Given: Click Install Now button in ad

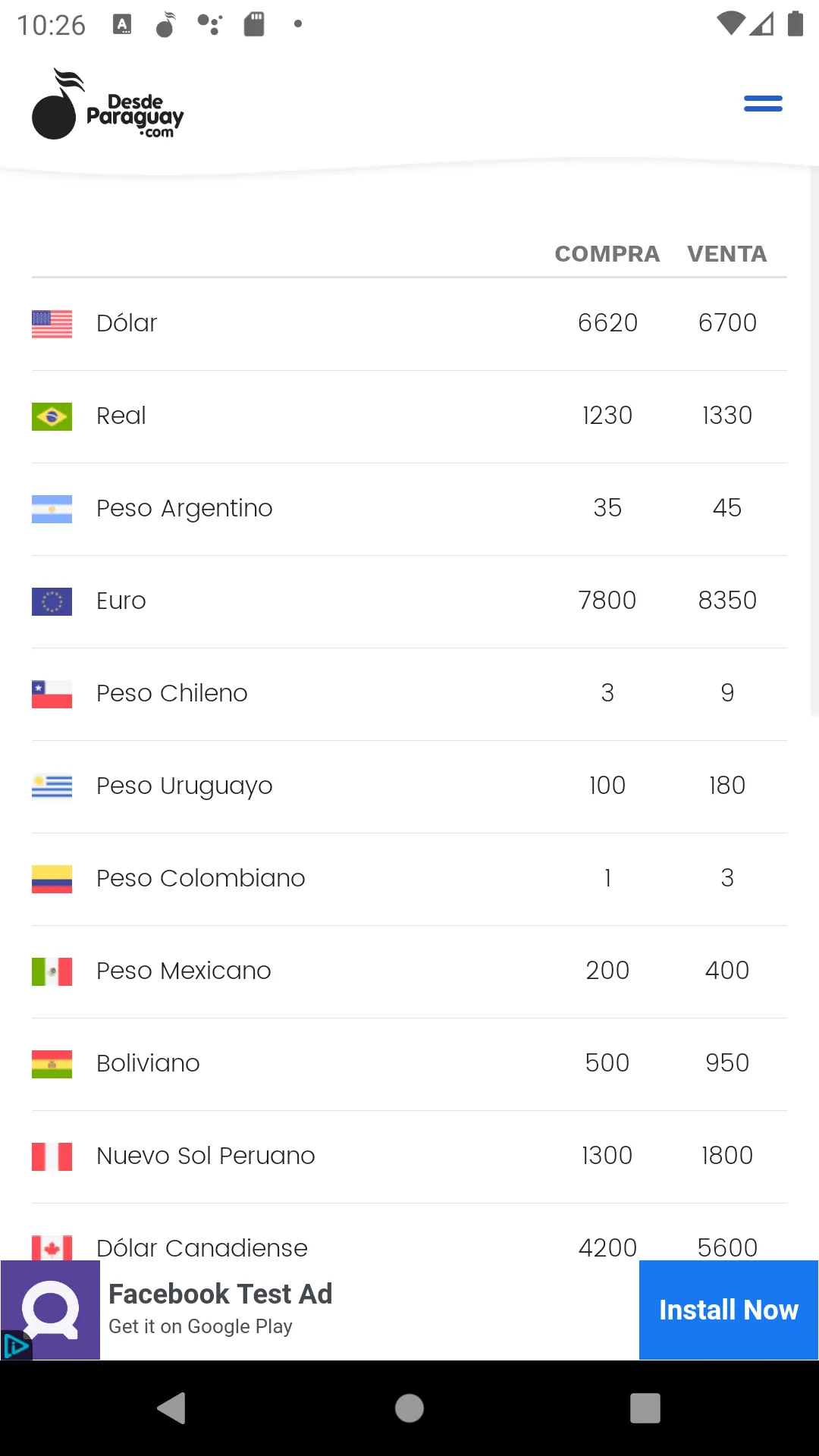Looking at the screenshot, I should tap(729, 1310).
